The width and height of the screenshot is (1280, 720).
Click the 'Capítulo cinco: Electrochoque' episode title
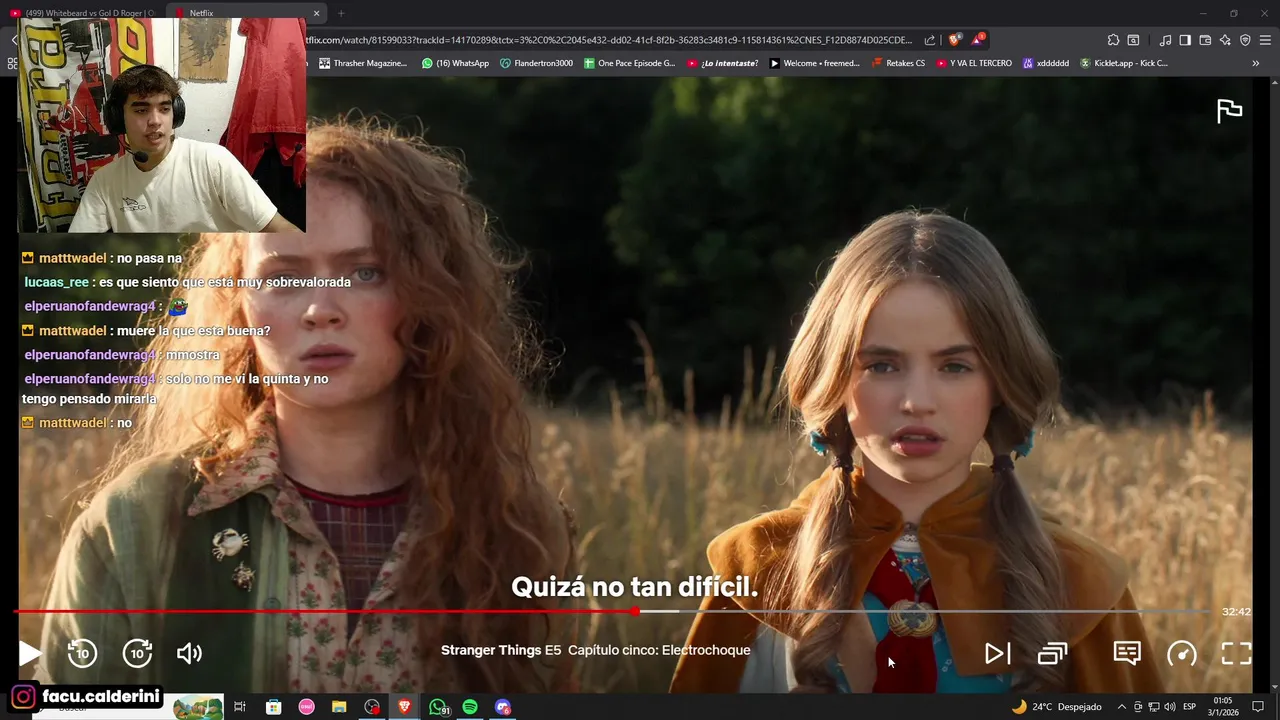(659, 650)
